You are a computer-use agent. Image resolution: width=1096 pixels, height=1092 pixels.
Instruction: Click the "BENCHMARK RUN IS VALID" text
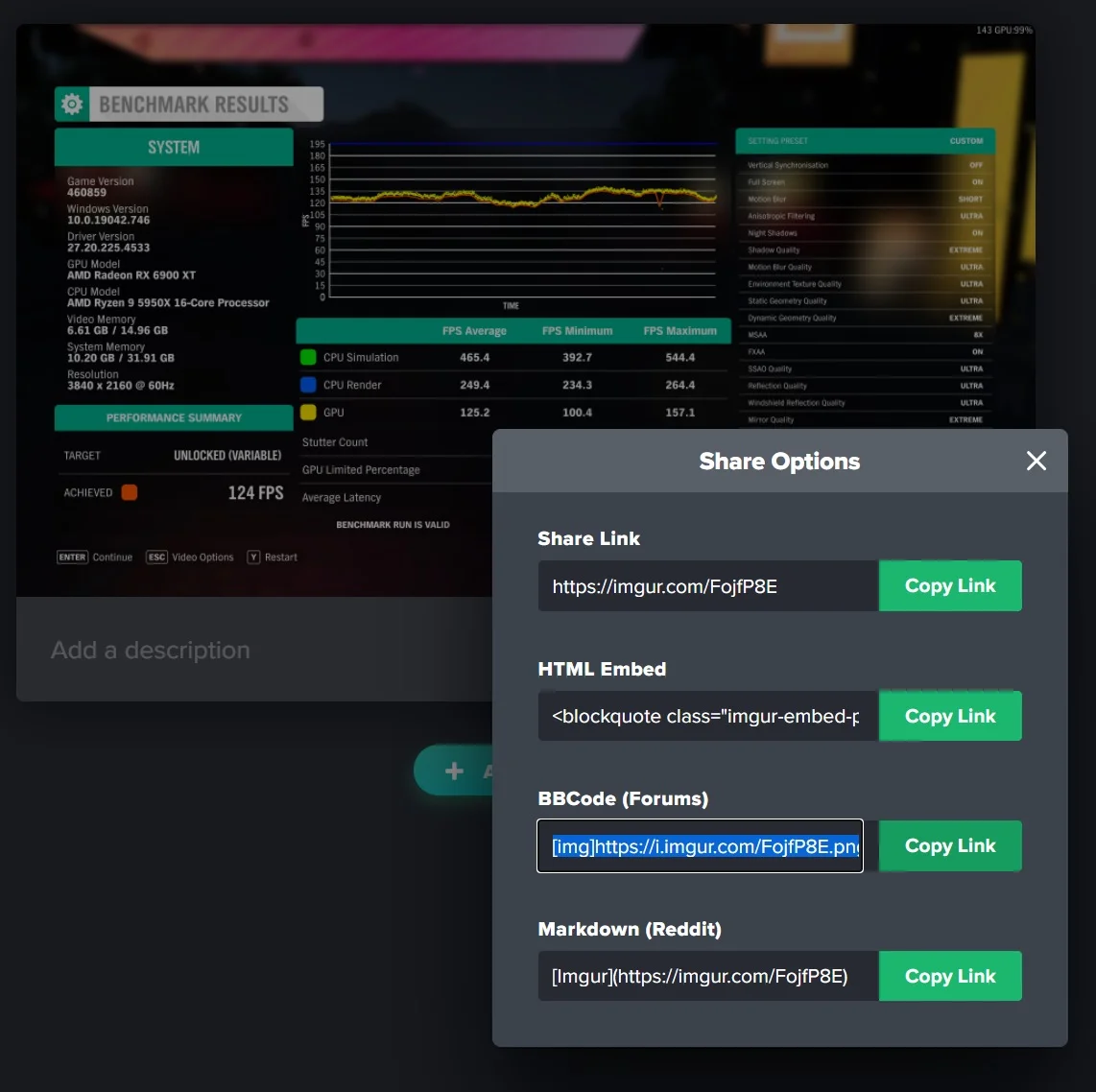coord(393,525)
